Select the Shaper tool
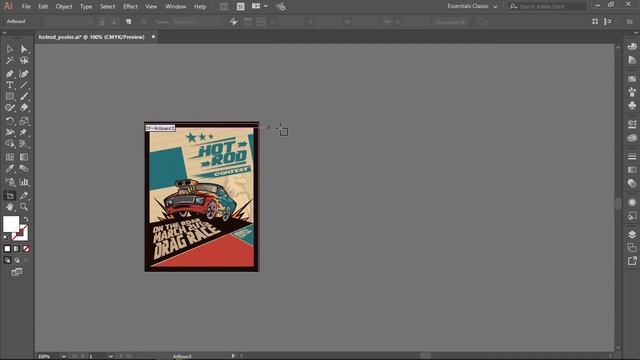Image resolution: width=640 pixels, height=360 pixels. (x=10, y=108)
